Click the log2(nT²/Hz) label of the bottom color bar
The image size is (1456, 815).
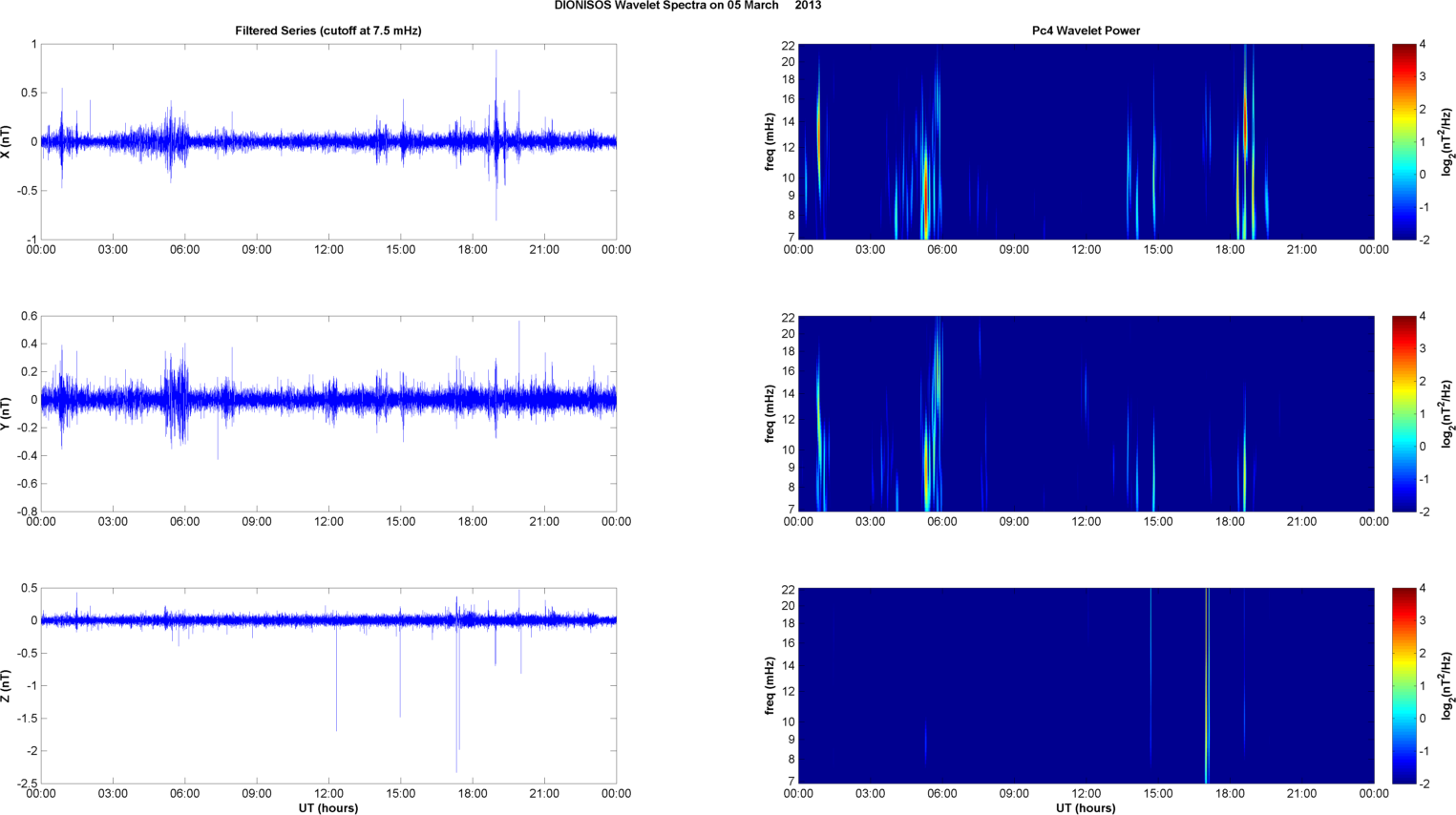[x=1447, y=685]
